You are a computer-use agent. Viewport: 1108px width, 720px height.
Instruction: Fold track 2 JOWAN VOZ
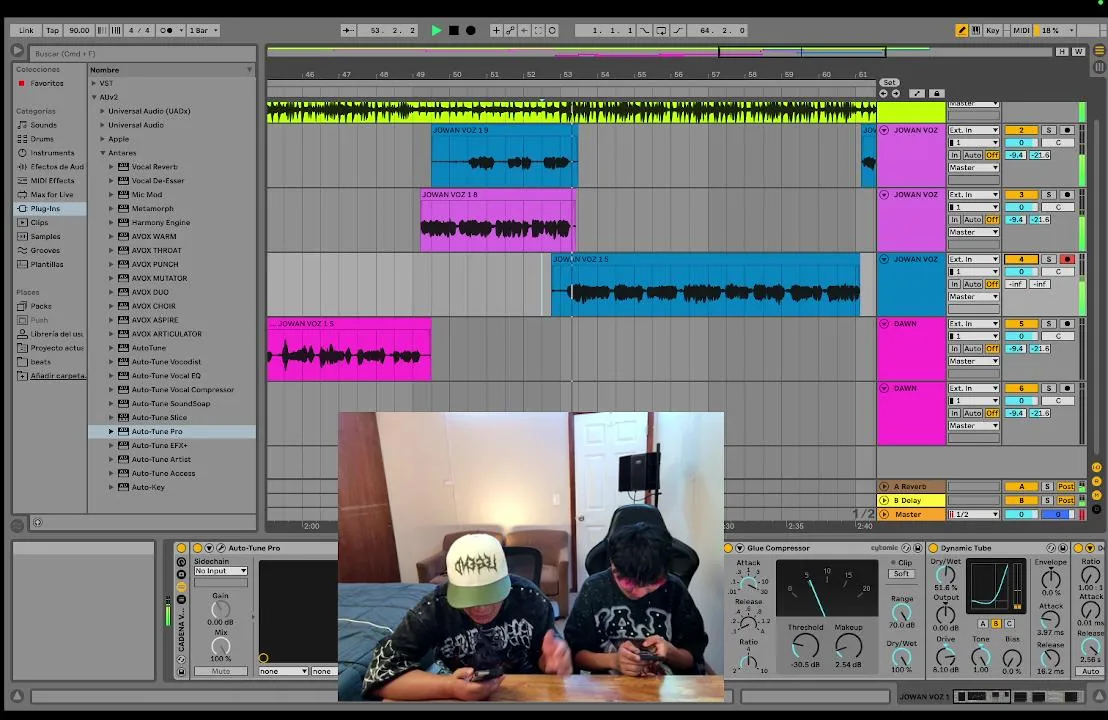[884, 130]
